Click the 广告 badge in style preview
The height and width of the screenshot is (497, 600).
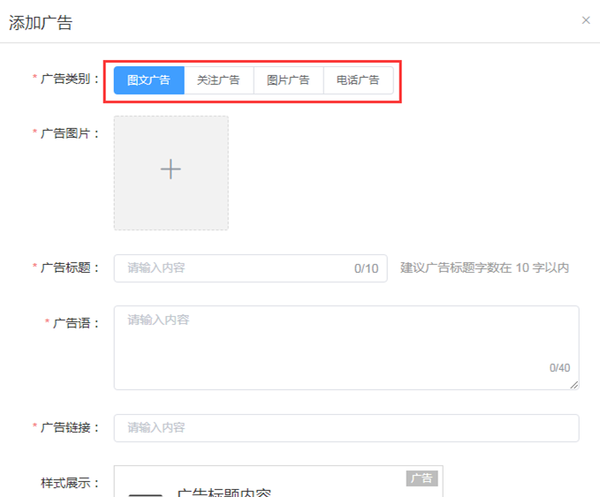click(x=422, y=478)
